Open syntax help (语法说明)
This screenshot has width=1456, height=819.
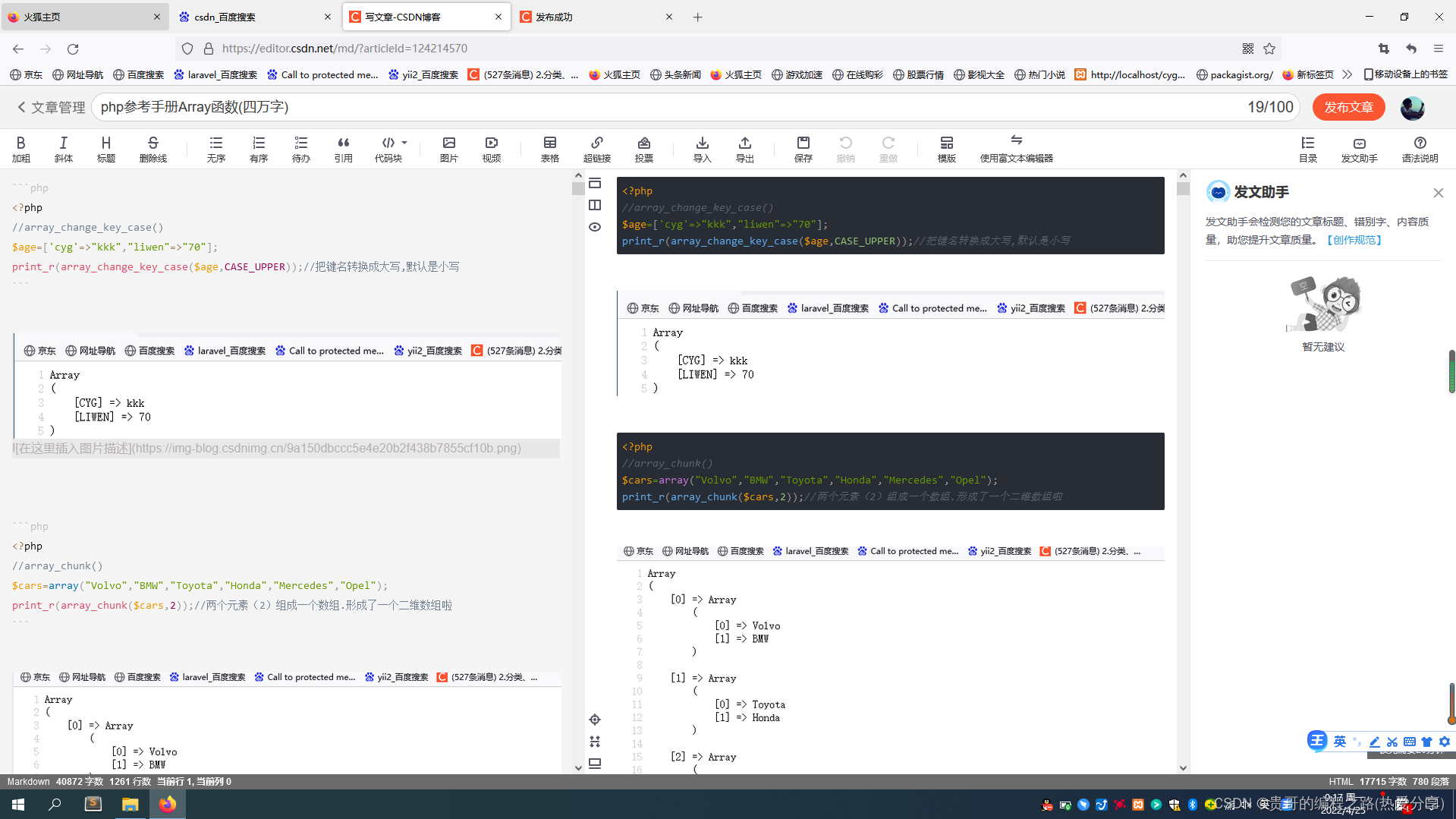pos(1420,149)
